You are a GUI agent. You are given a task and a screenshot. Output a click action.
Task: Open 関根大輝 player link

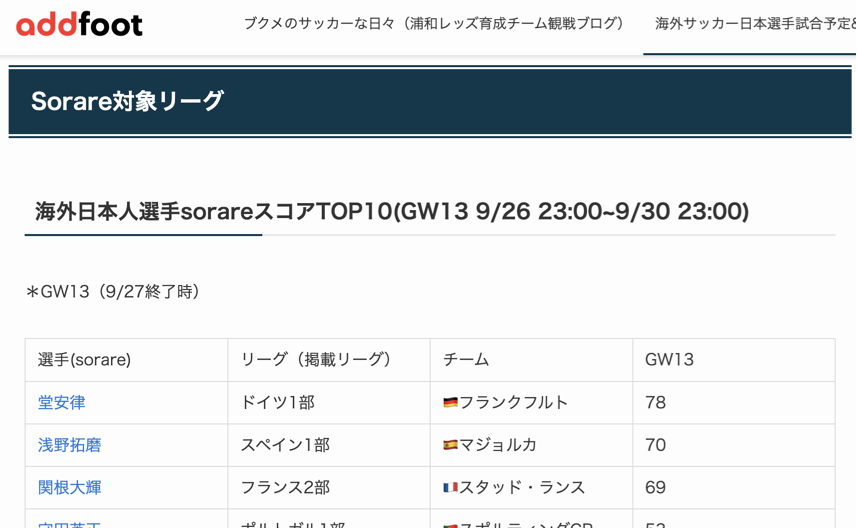(70, 488)
